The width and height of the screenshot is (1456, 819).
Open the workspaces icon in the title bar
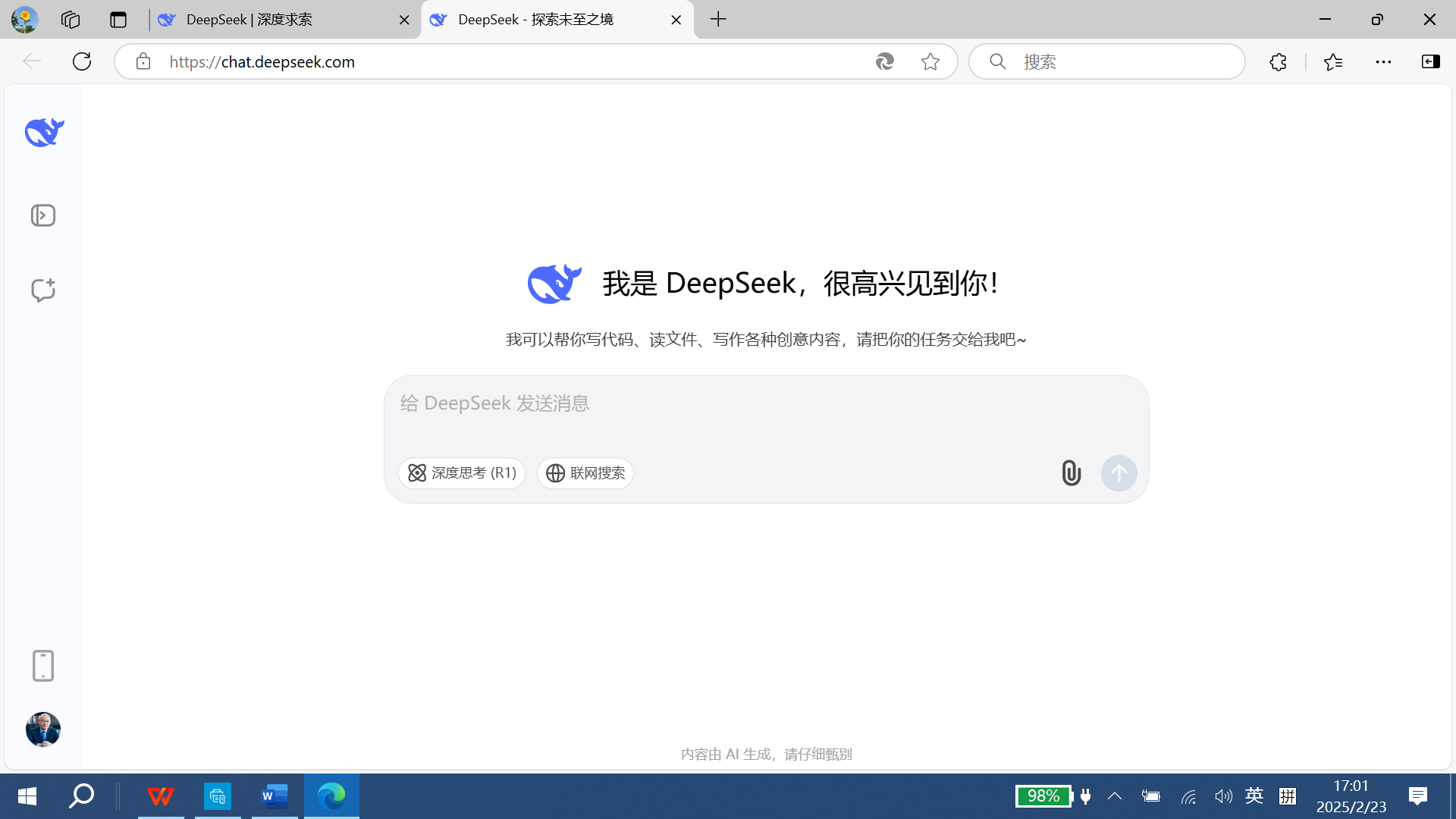[71, 20]
